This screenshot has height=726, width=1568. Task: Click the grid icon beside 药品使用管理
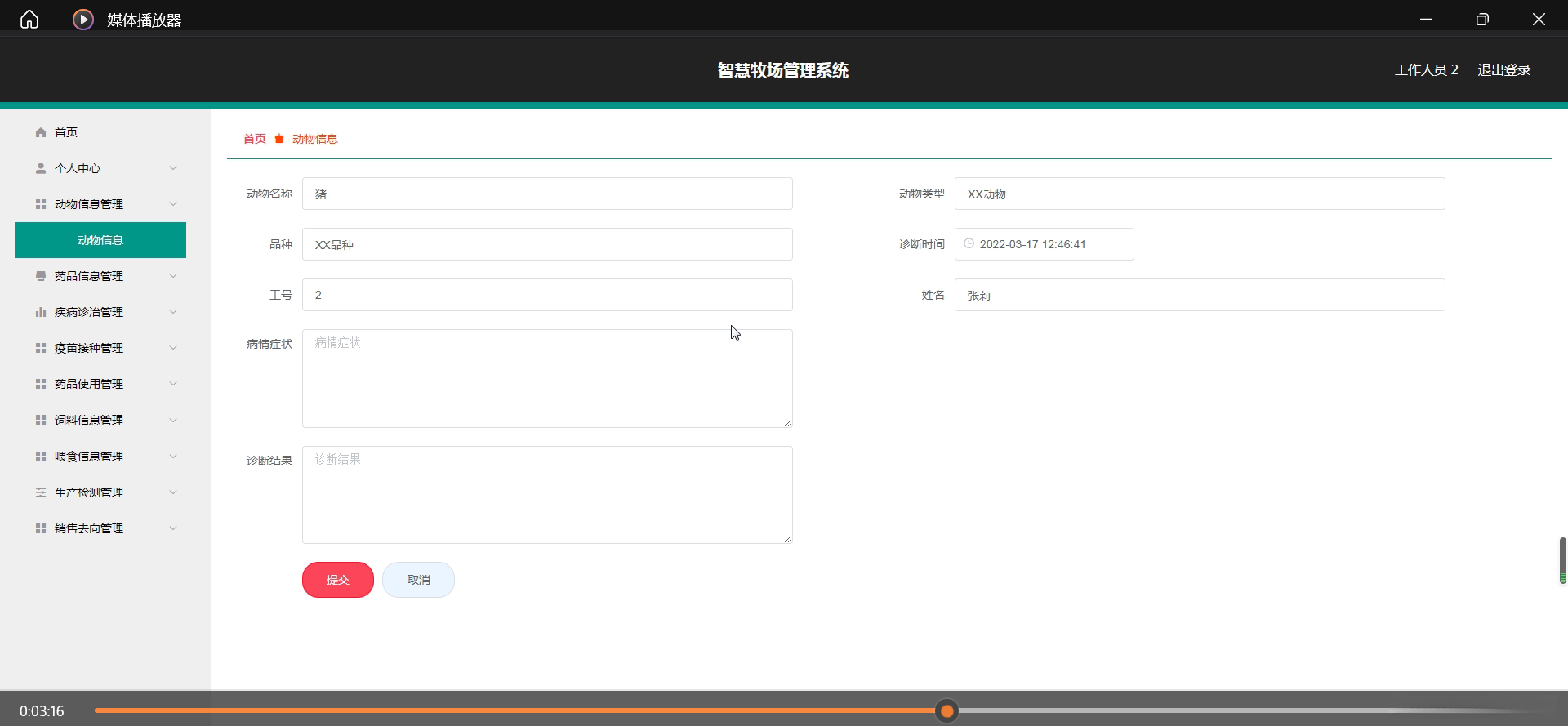pos(41,384)
